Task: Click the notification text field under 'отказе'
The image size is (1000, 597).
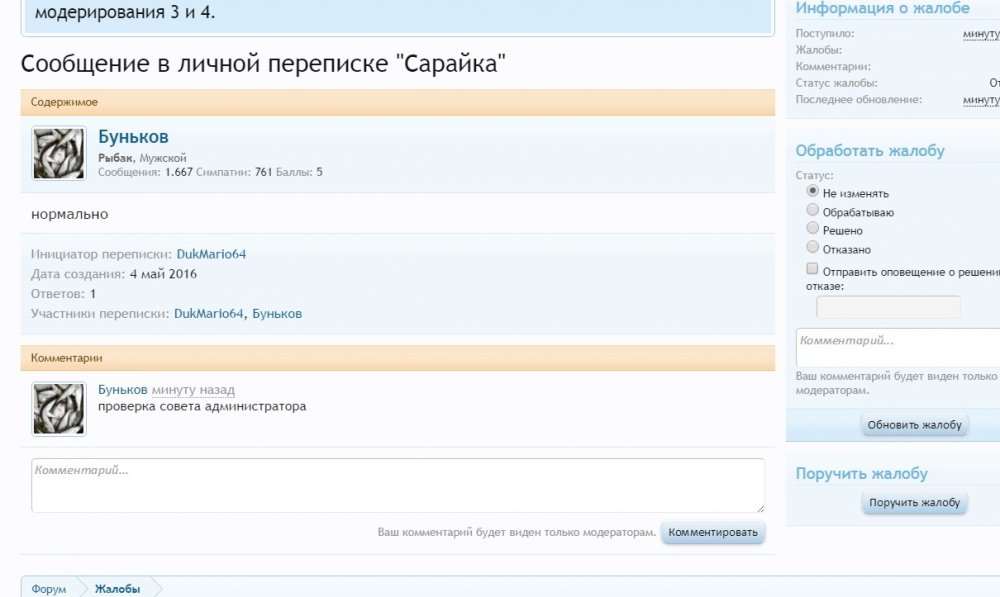Action: pyautogui.click(x=888, y=307)
